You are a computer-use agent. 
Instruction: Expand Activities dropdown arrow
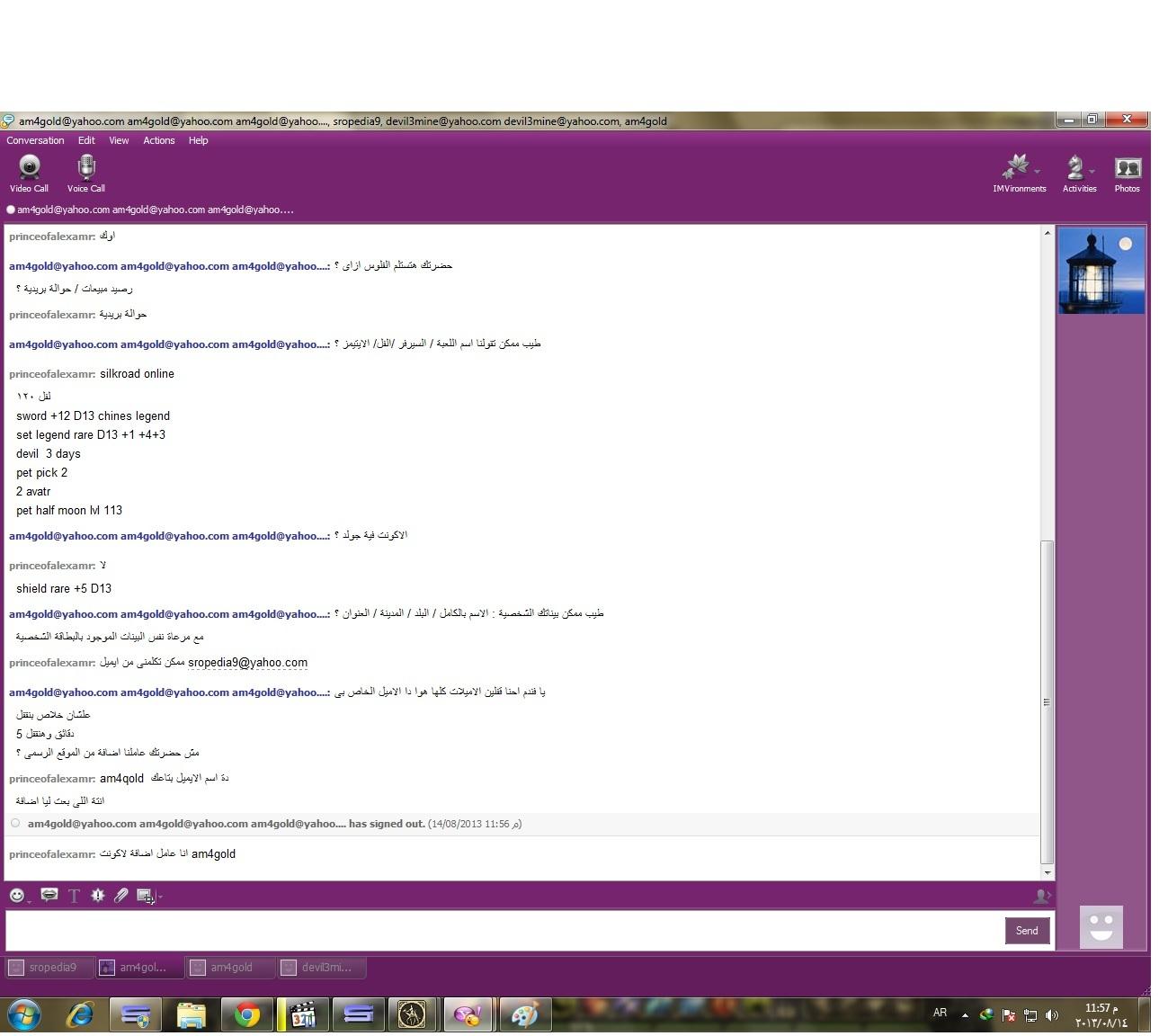1092,171
